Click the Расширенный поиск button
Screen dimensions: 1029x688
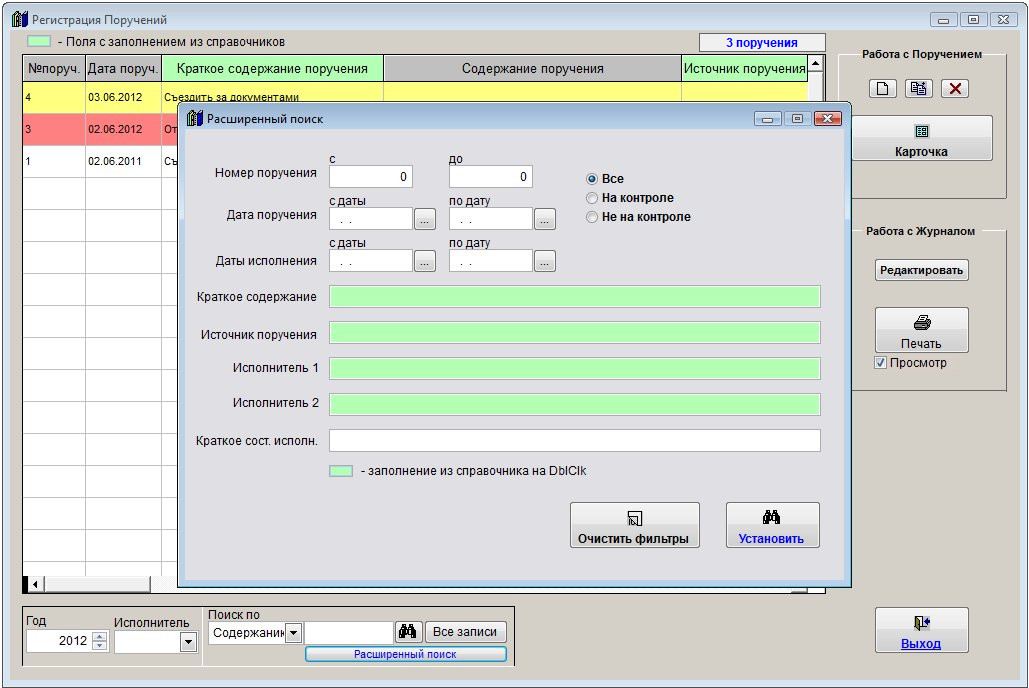tap(405, 654)
